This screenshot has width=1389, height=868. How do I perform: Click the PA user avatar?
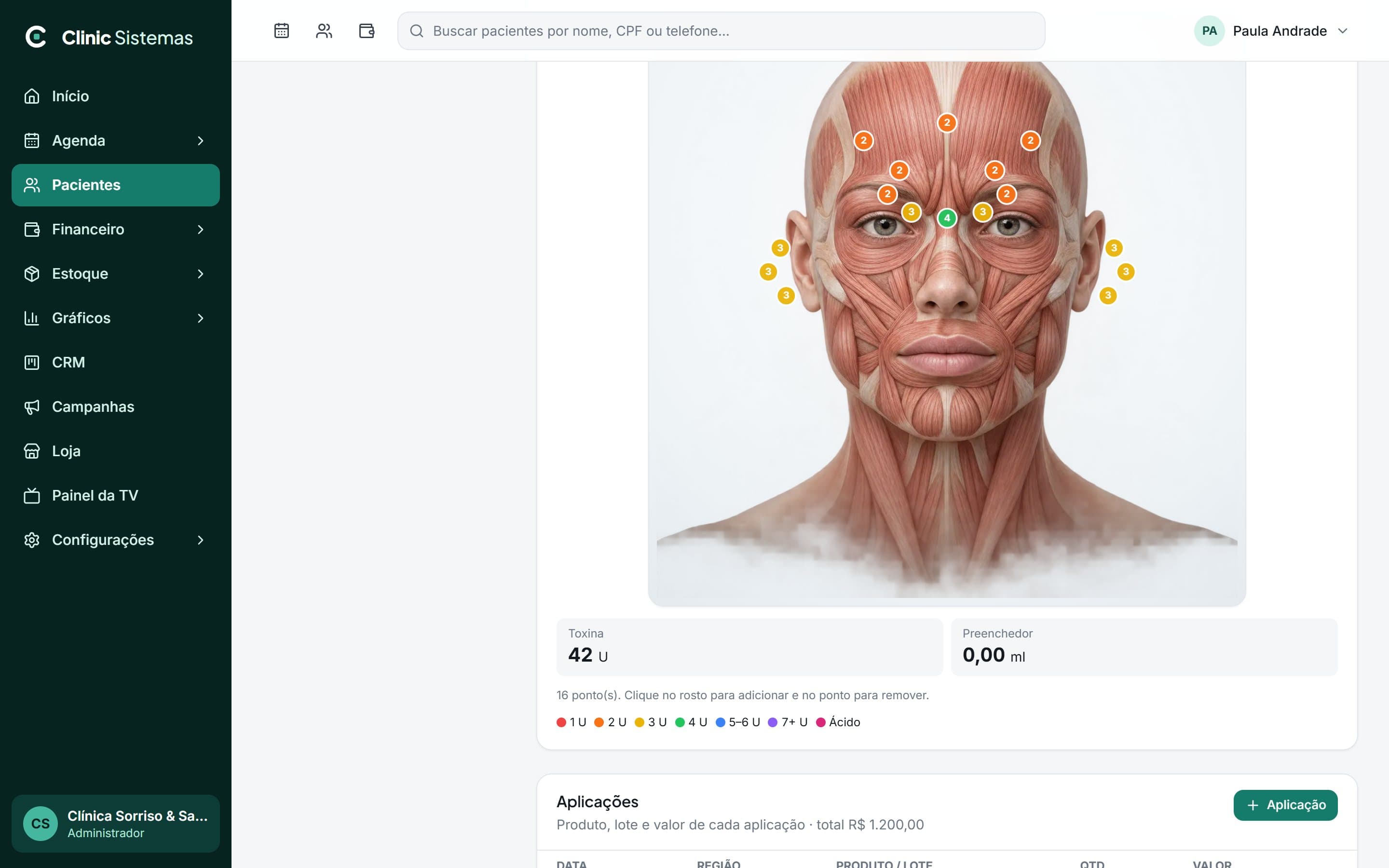pos(1210,31)
